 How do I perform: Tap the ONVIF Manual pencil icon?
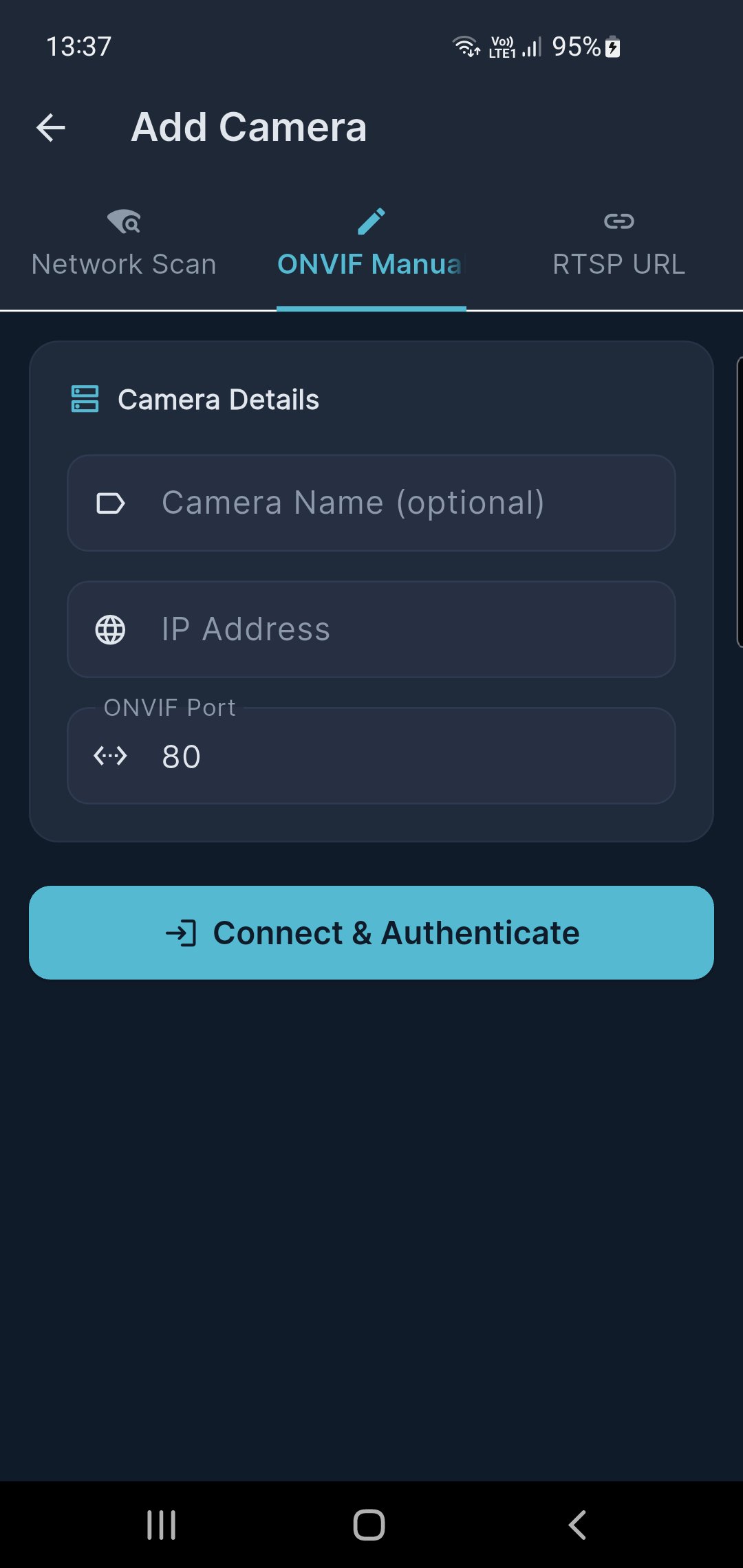(371, 221)
